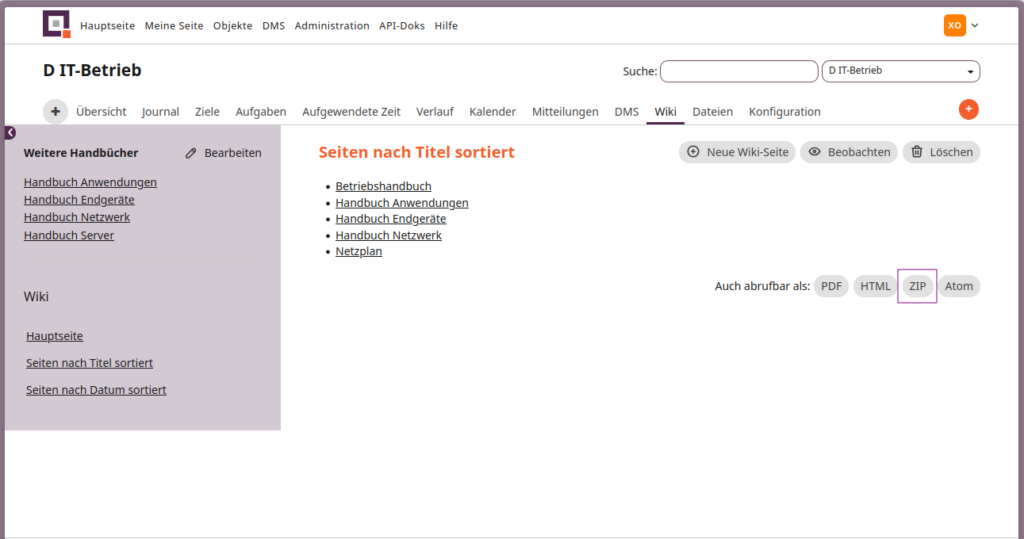Open the Administration menu item
1024x539 pixels.
[x=332, y=25]
